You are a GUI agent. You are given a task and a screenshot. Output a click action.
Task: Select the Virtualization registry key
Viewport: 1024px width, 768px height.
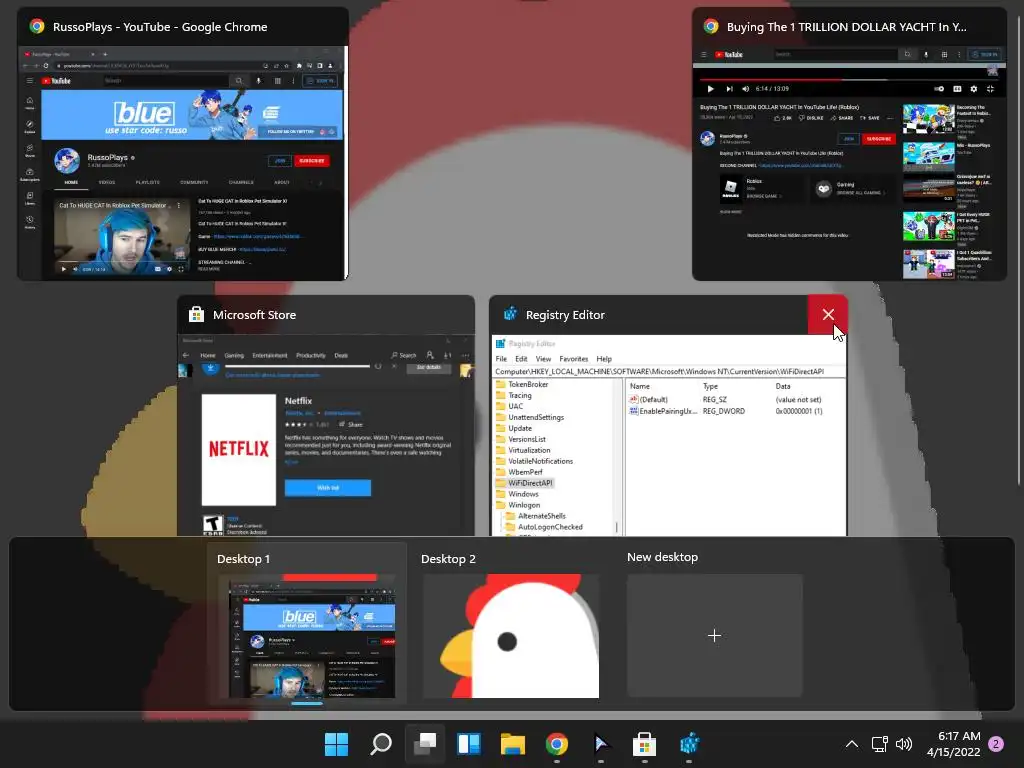[529, 450]
